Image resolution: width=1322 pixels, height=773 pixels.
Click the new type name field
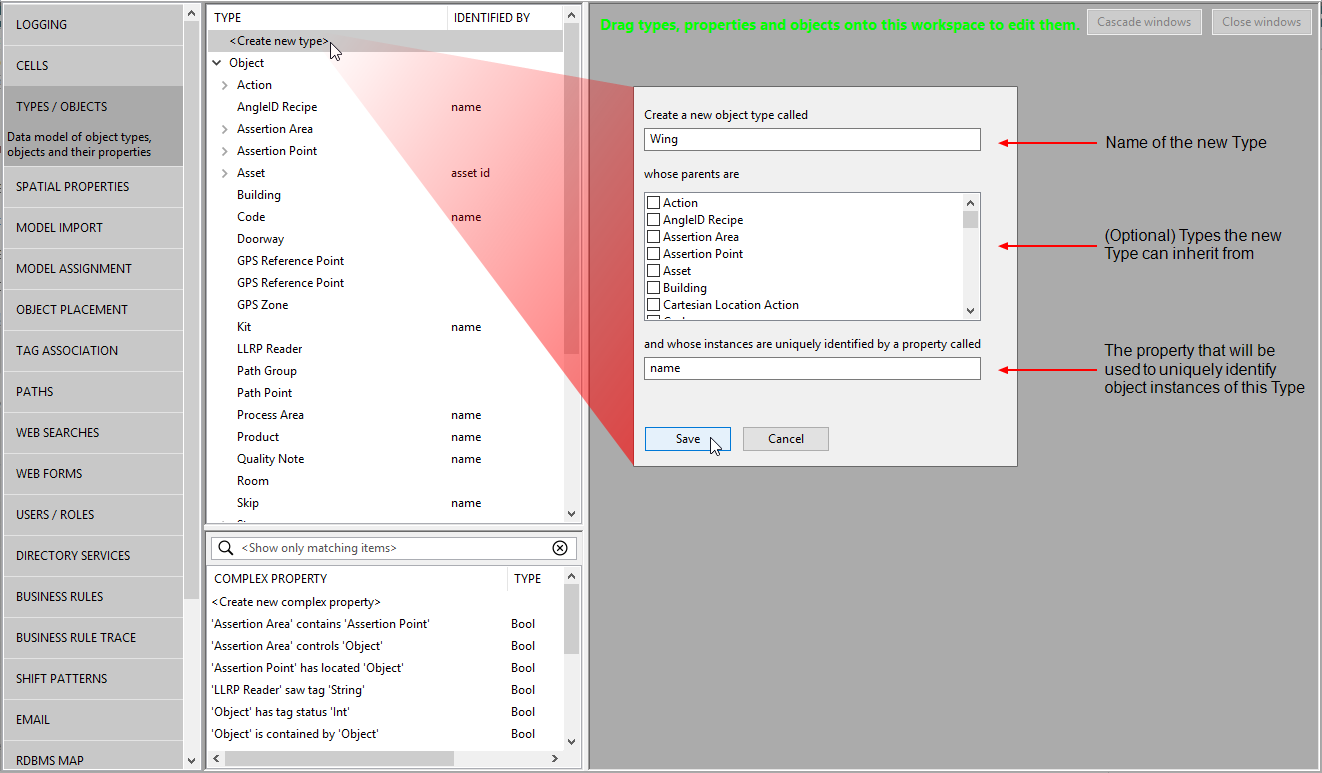point(811,140)
